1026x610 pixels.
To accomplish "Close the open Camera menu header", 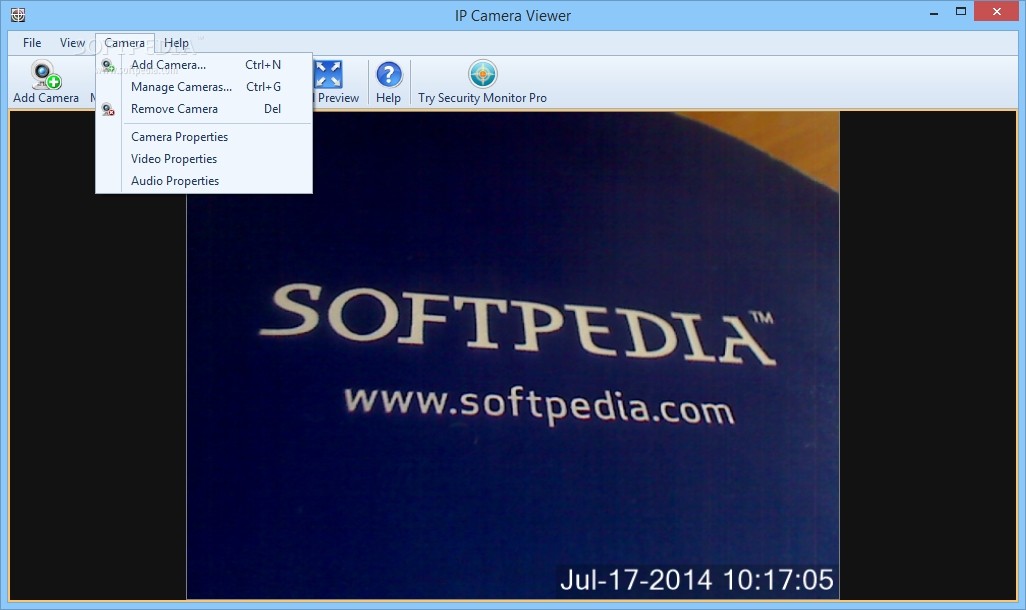I will coord(124,43).
